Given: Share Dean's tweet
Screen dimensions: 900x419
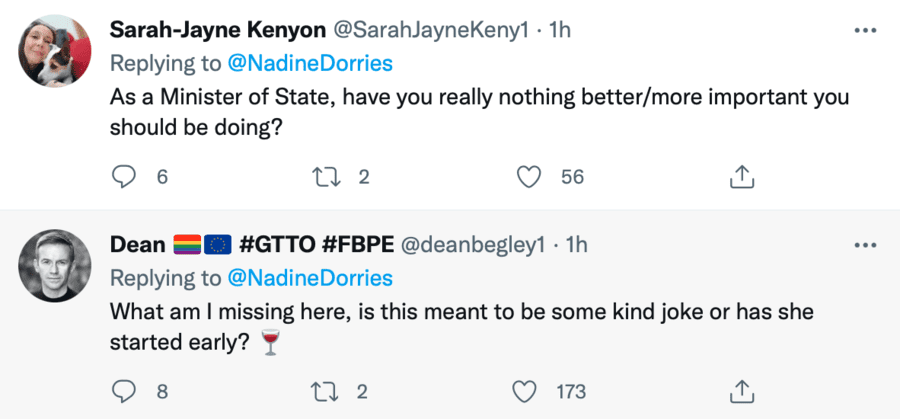Looking at the screenshot, I should point(739,390).
